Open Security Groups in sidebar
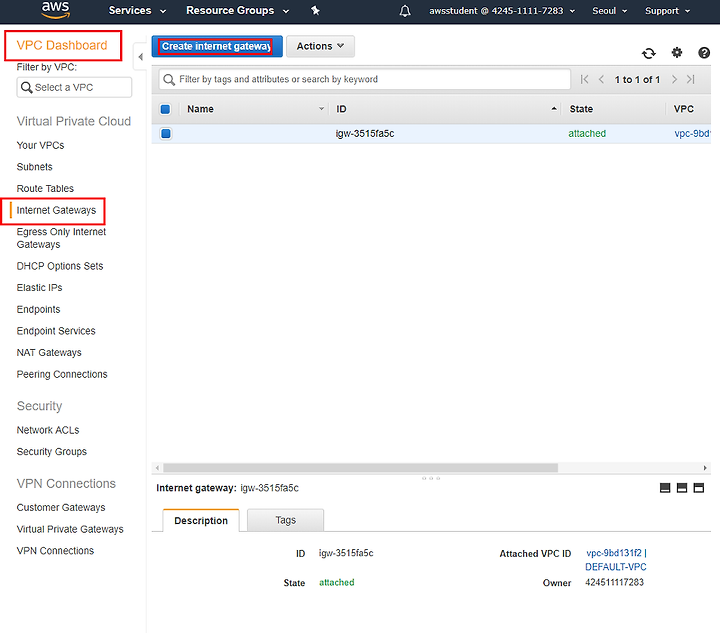The width and height of the screenshot is (720, 633). (51, 452)
